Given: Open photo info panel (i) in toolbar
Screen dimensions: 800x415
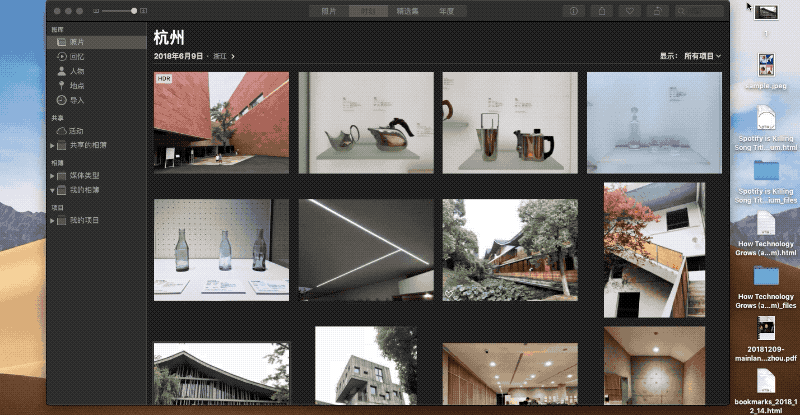Looking at the screenshot, I should [573, 11].
